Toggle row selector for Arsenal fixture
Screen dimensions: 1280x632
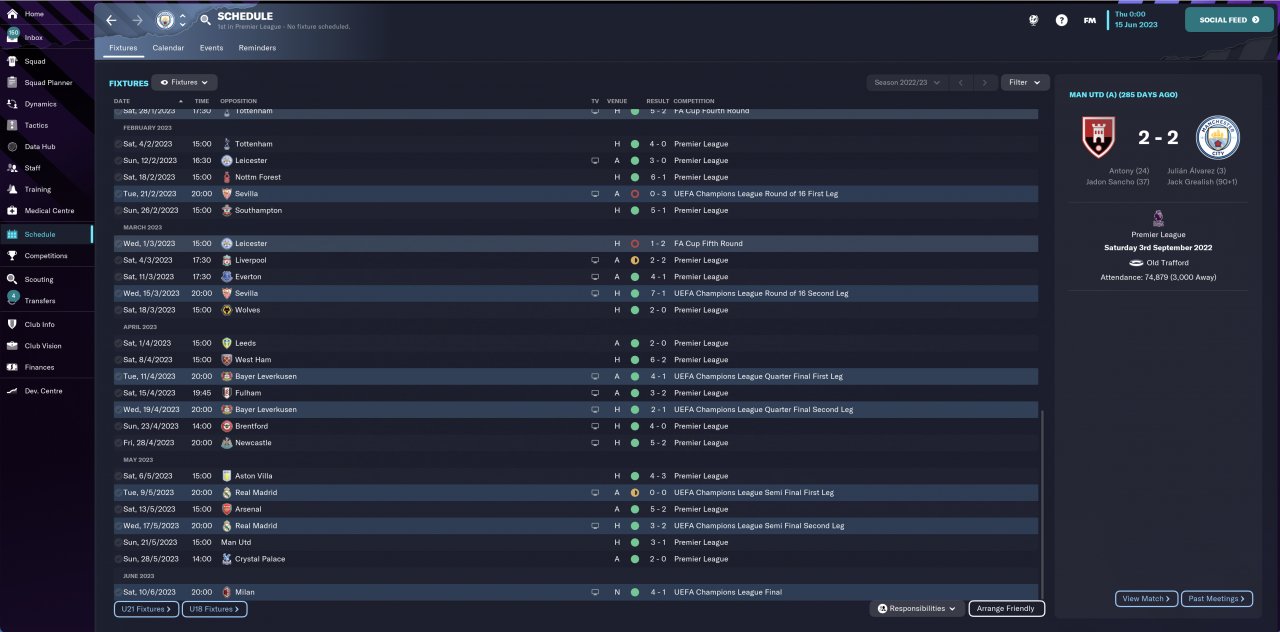[118, 509]
